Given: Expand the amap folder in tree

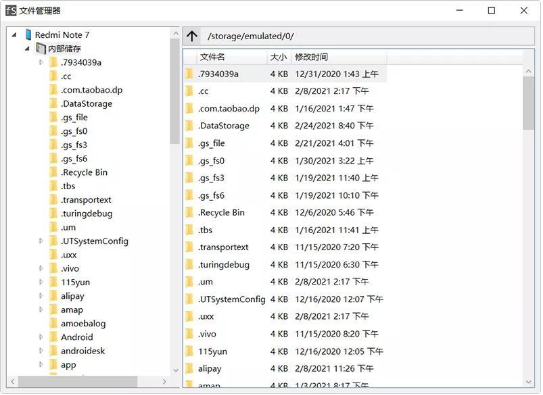Looking at the screenshot, I should pos(41,309).
